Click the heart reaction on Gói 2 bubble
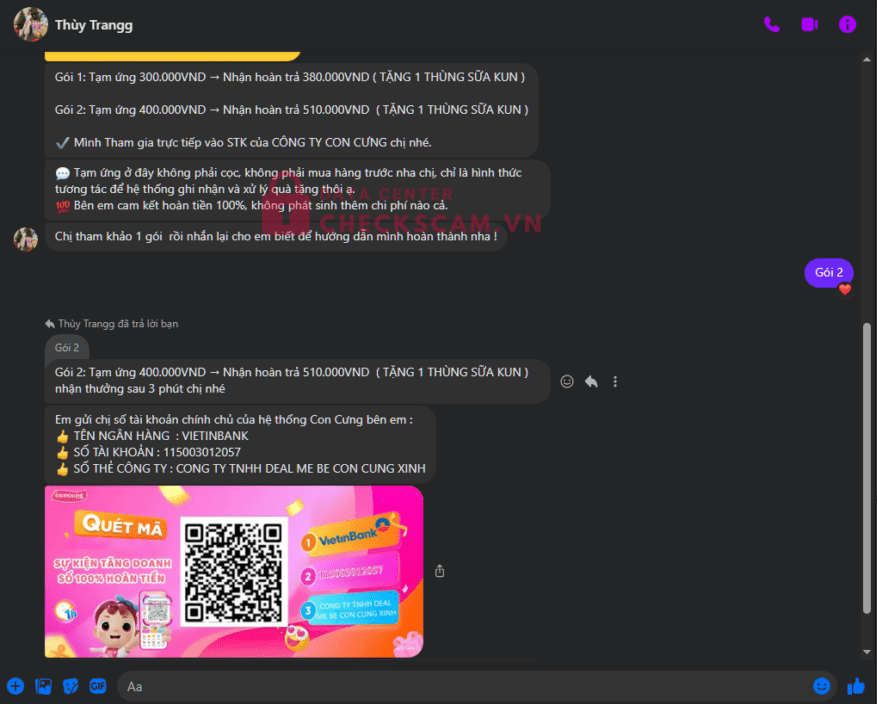Image resolution: width=877 pixels, height=704 pixels. [x=845, y=289]
